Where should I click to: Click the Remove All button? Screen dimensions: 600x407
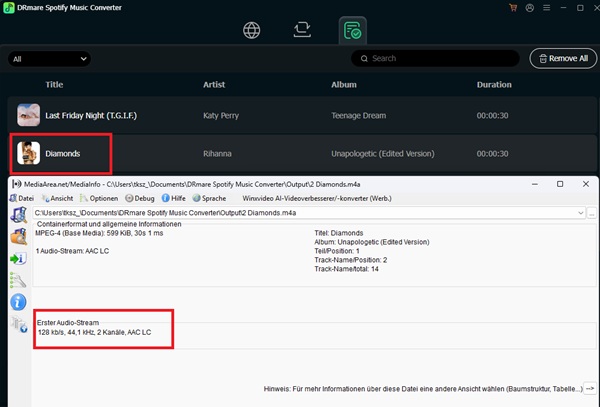[563, 59]
